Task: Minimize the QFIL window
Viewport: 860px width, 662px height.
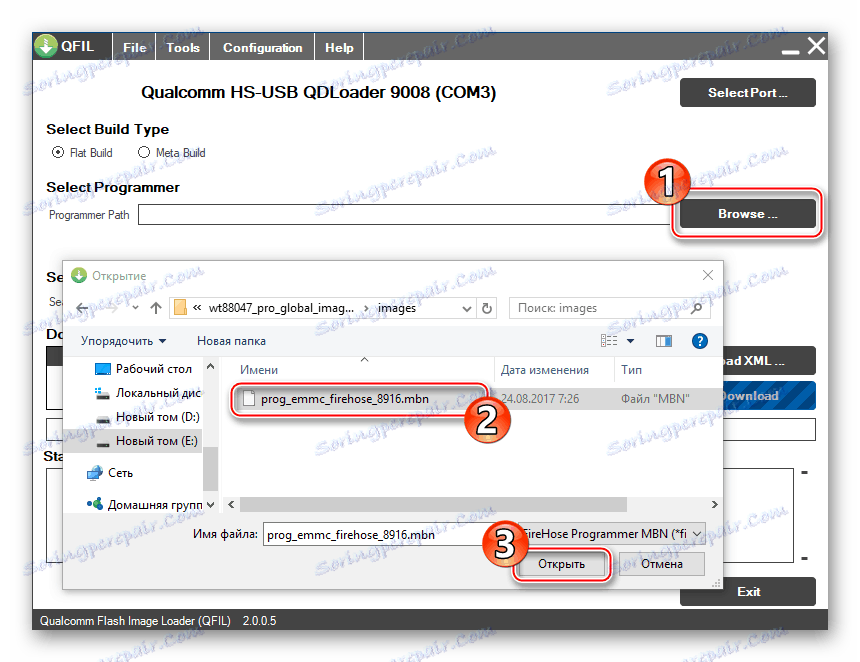Action: point(790,50)
